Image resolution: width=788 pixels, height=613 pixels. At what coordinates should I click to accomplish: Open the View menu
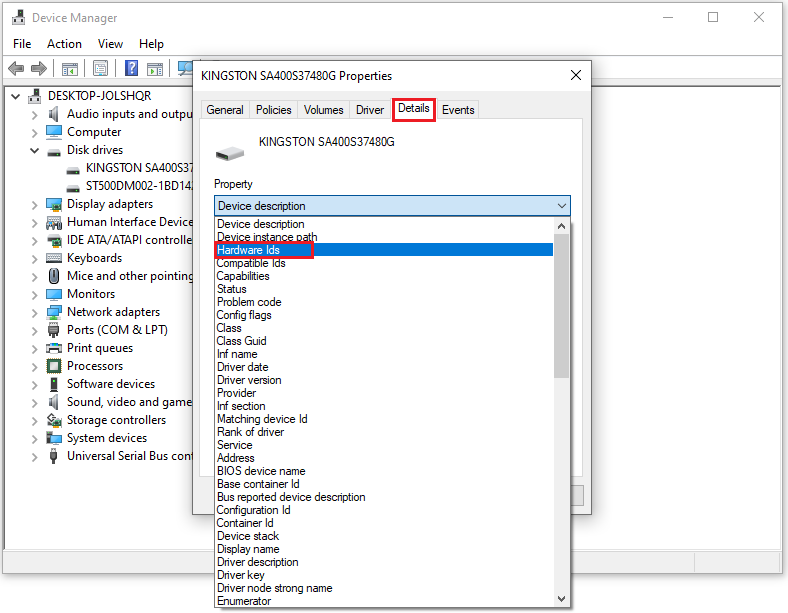pos(111,44)
